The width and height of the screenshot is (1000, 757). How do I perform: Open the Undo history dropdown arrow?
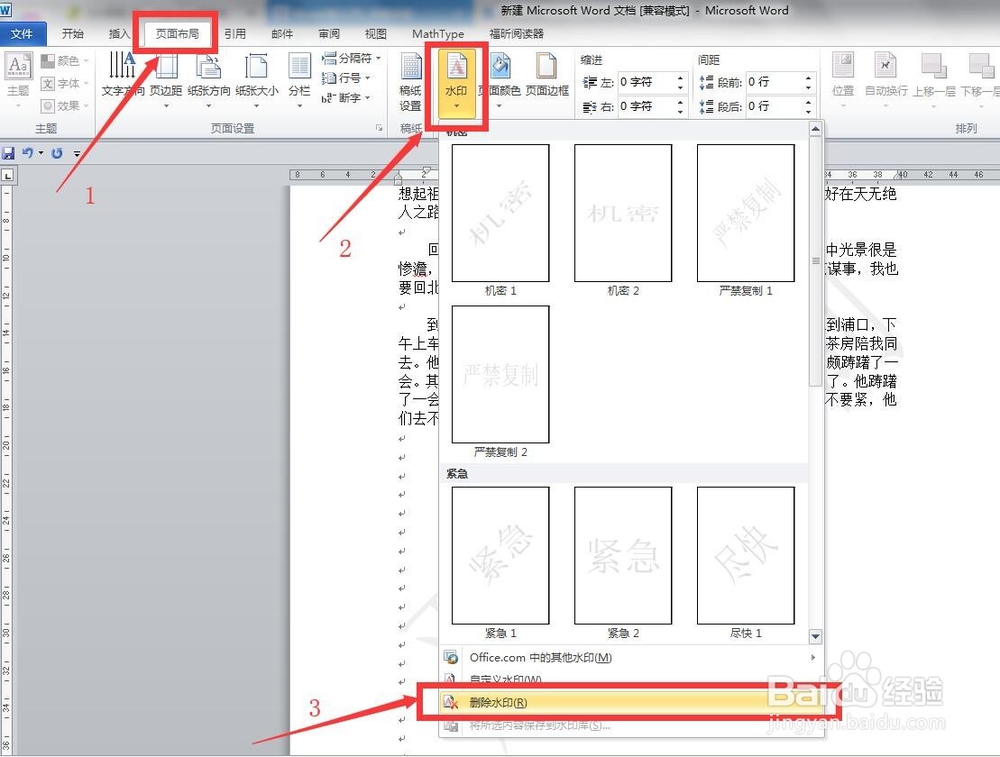[x=41, y=153]
